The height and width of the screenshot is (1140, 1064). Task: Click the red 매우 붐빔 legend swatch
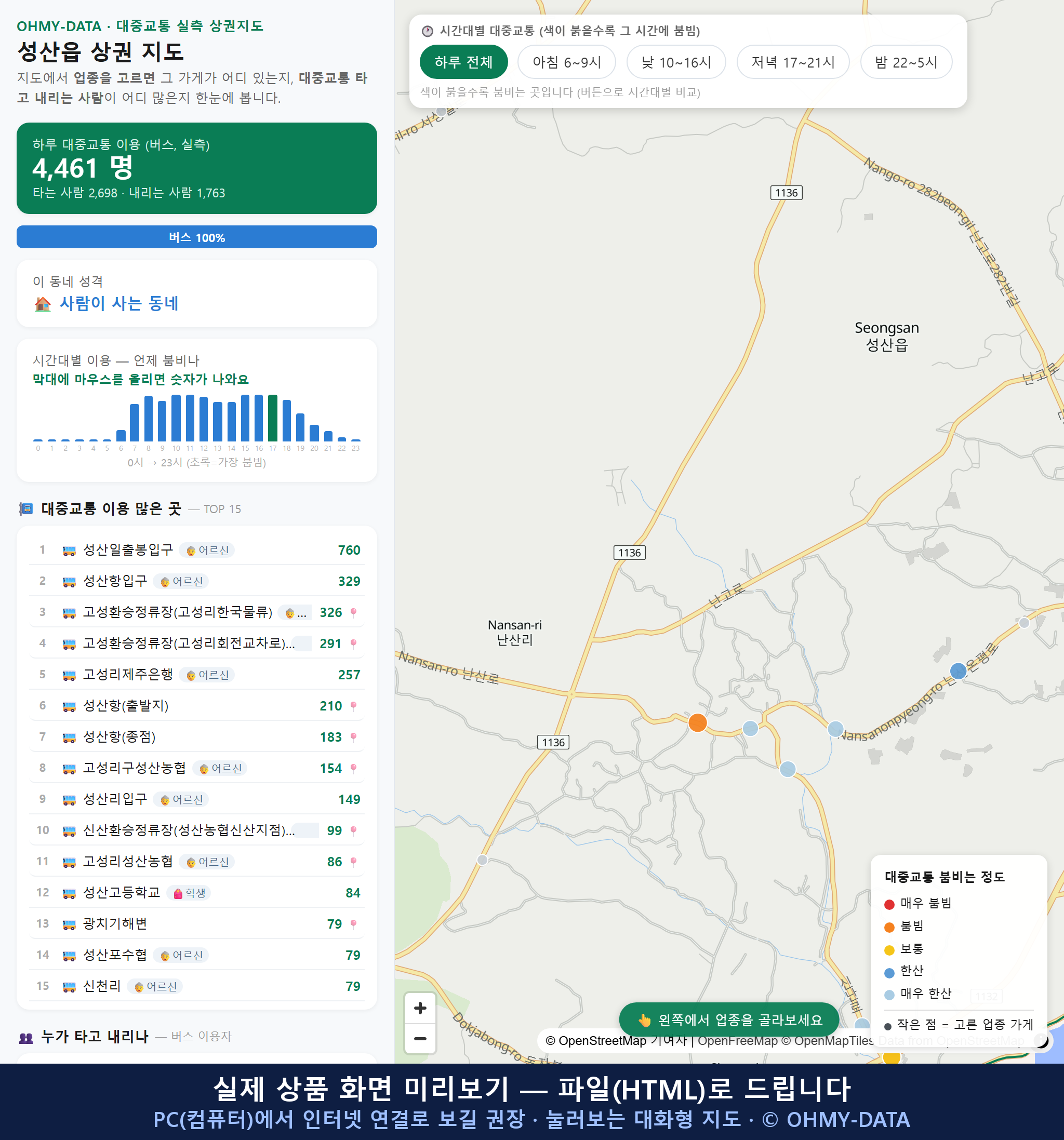889,904
